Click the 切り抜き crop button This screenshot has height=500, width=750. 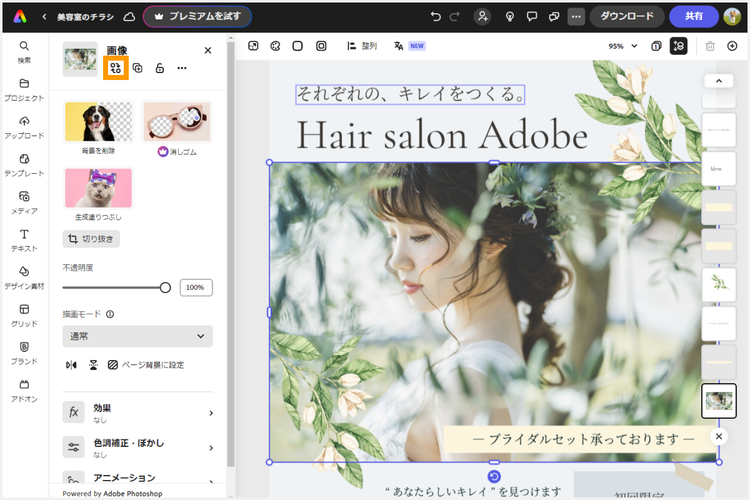[x=91, y=239]
